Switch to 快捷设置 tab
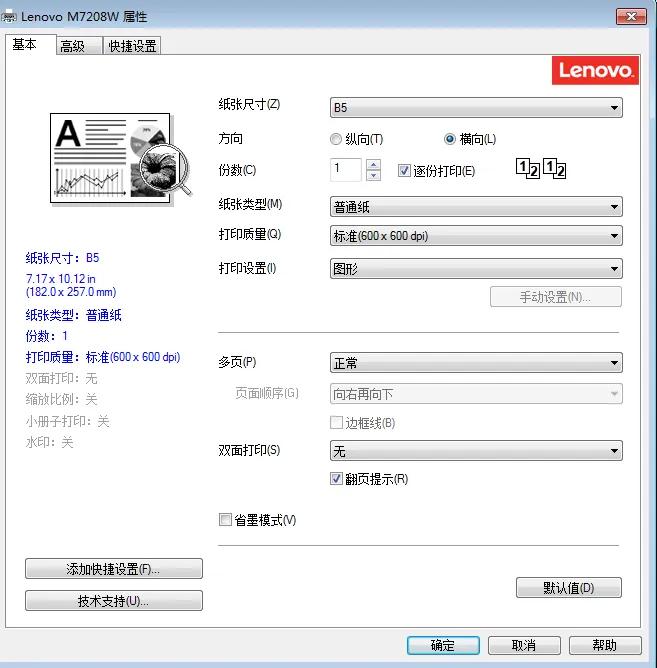Viewport: 657px width, 668px height. 132,46
